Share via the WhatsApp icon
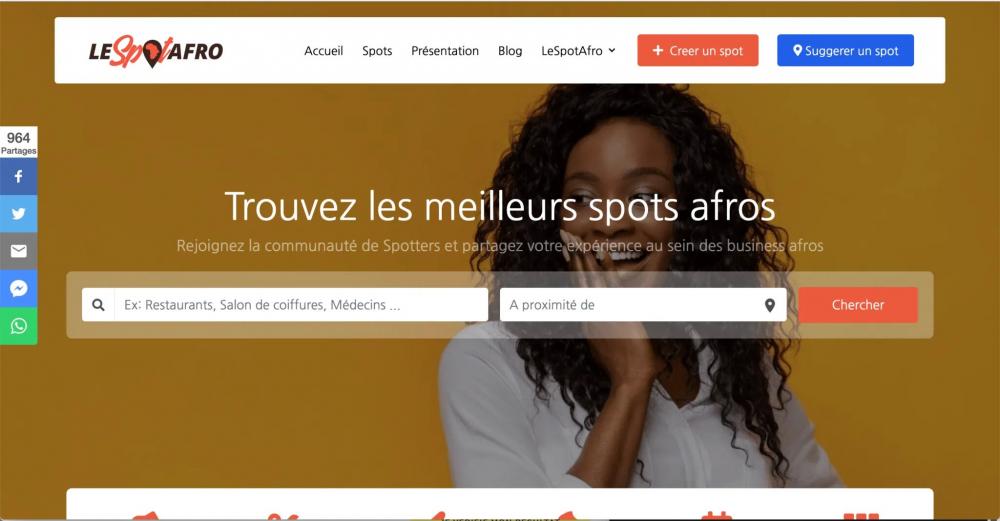The height and width of the screenshot is (521, 1000). click(18, 326)
